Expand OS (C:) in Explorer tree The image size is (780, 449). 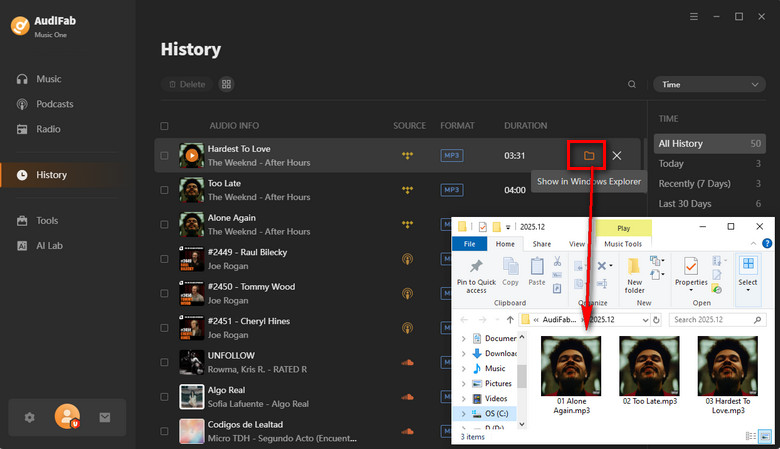point(464,414)
